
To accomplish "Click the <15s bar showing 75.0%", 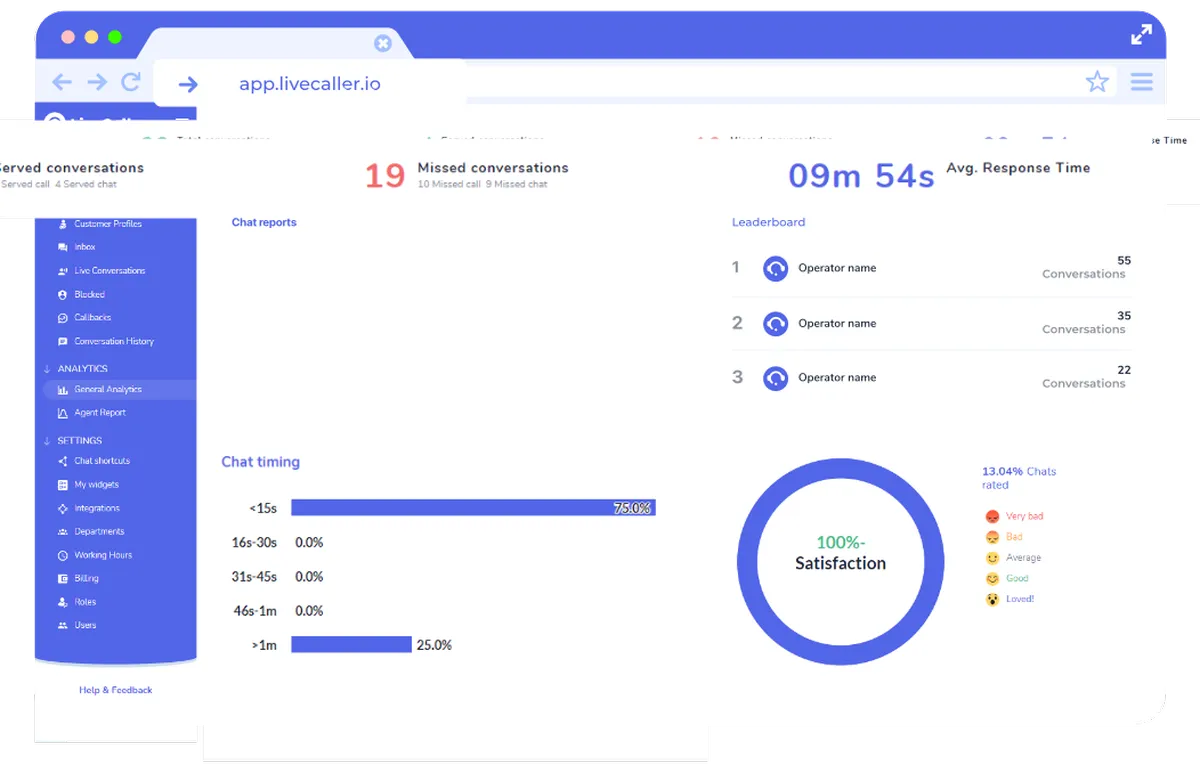I will tap(473, 508).
